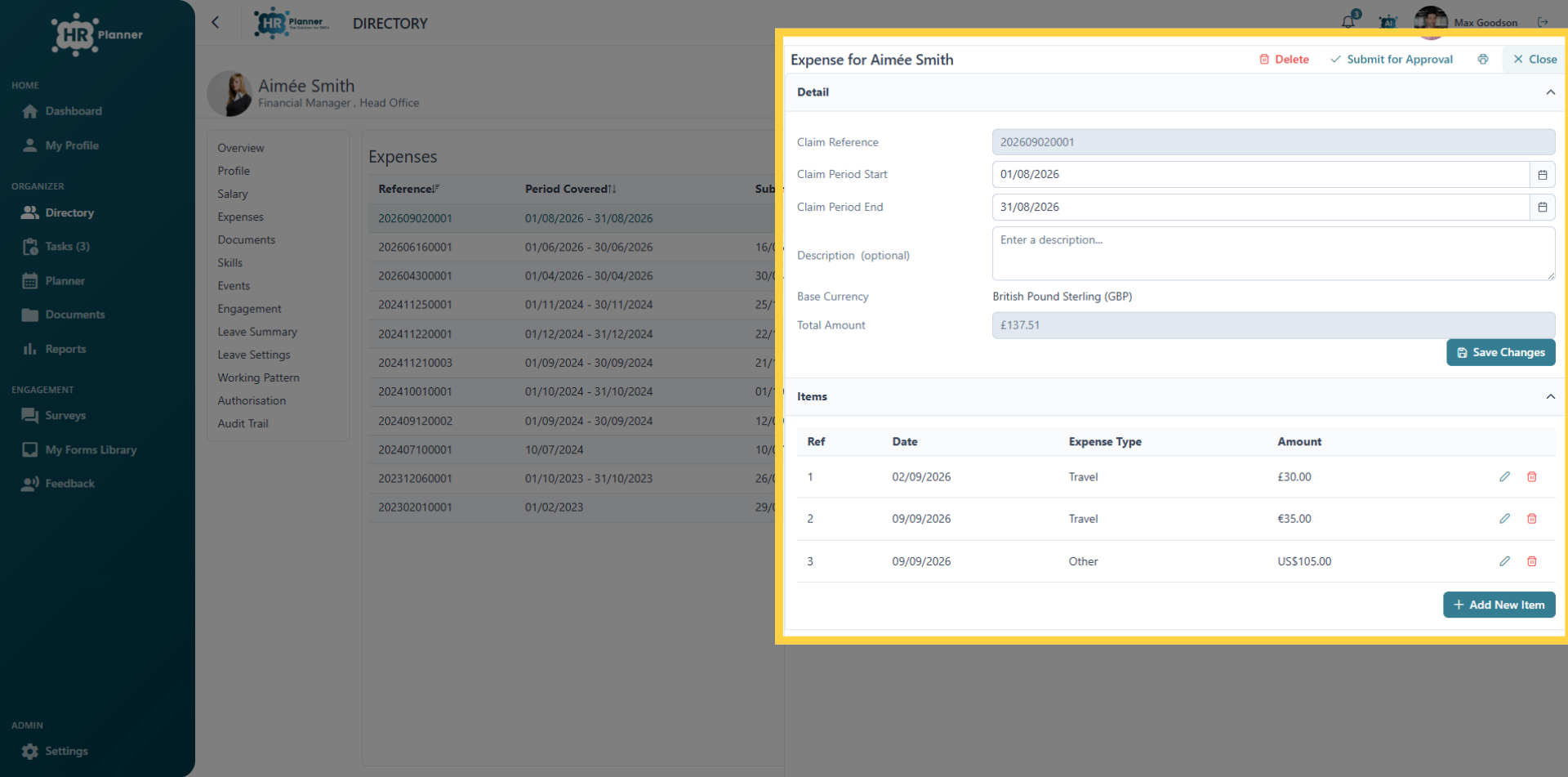Open Tasks (3) in sidebar
Screen dimensions: 1568x777
(x=56, y=246)
